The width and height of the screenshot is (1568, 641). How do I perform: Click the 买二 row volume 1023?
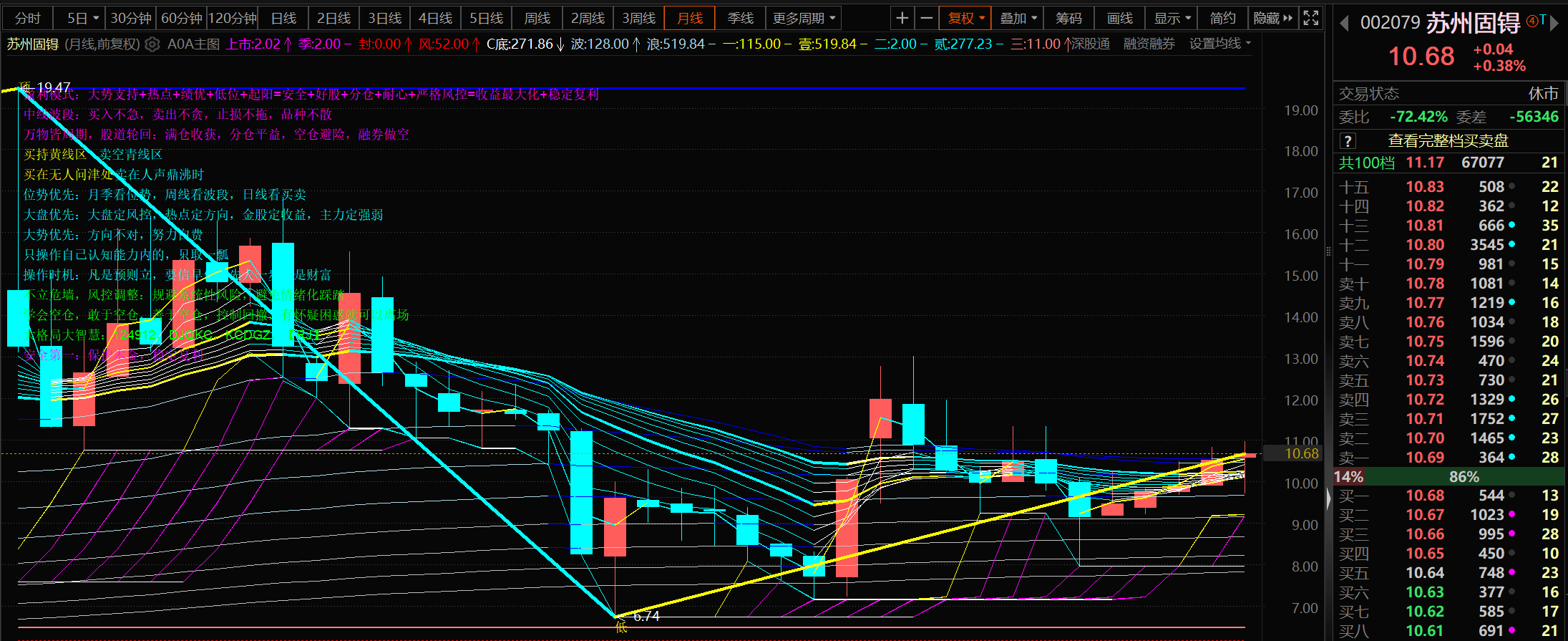click(x=1487, y=514)
